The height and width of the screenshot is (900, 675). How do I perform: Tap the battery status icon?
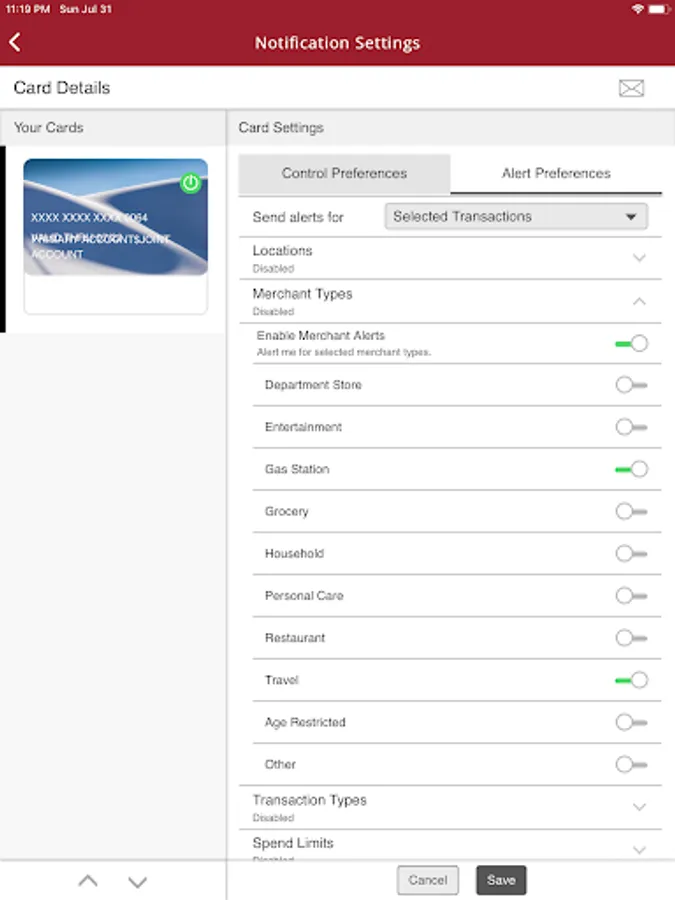[658, 8]
